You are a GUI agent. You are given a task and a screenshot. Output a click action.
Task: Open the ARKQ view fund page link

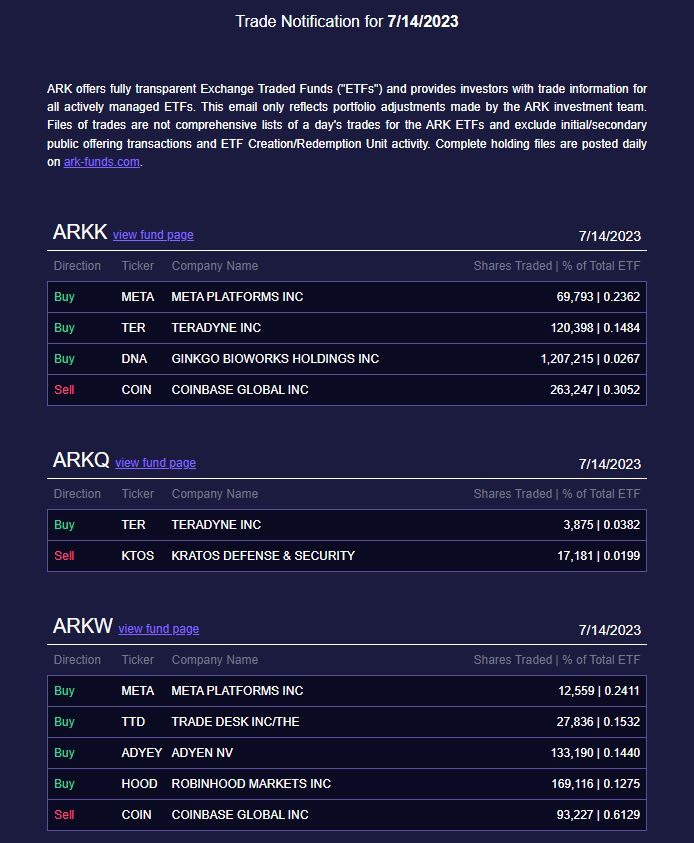coord(155,463)
